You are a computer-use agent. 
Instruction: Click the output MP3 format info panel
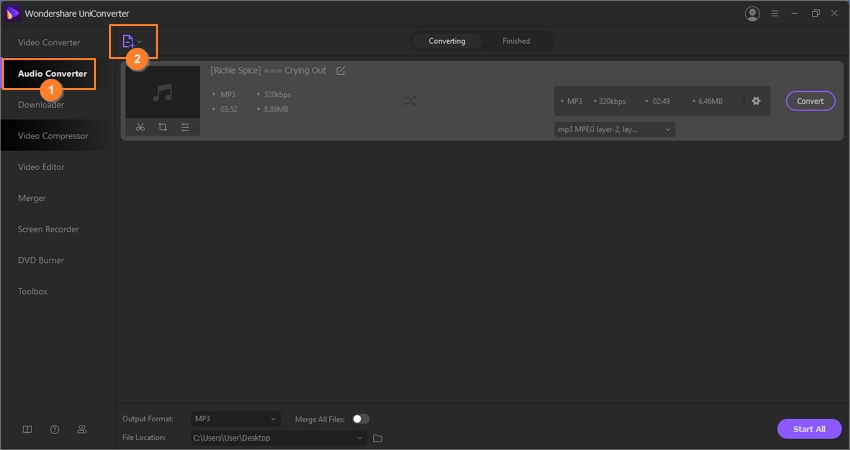pyautogui.click(x=662, y=101)
